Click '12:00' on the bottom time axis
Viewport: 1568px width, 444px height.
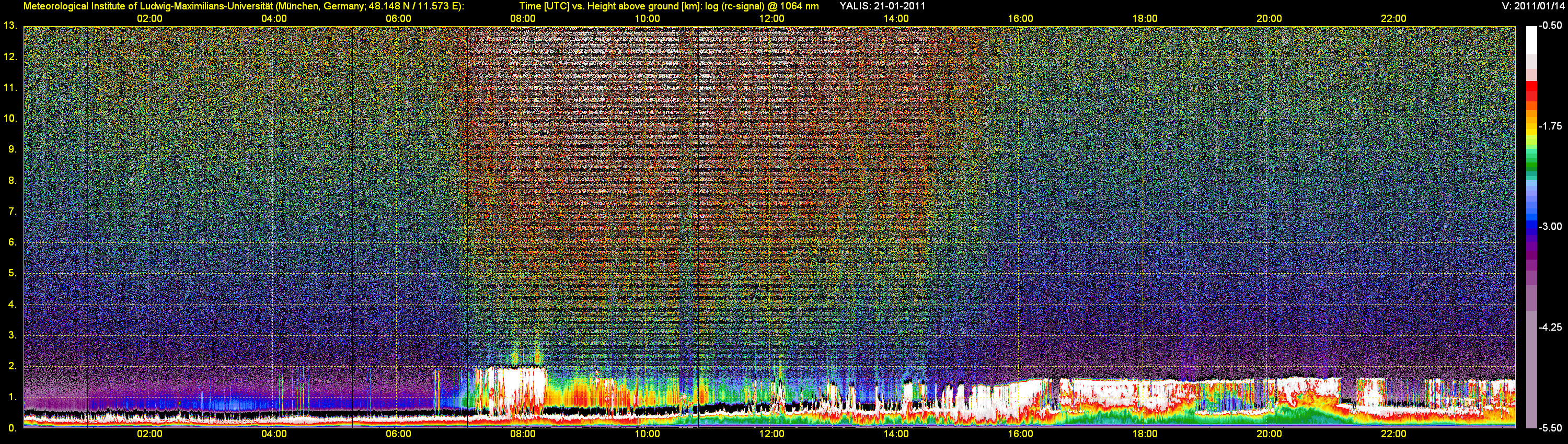(x=772, y=434)
